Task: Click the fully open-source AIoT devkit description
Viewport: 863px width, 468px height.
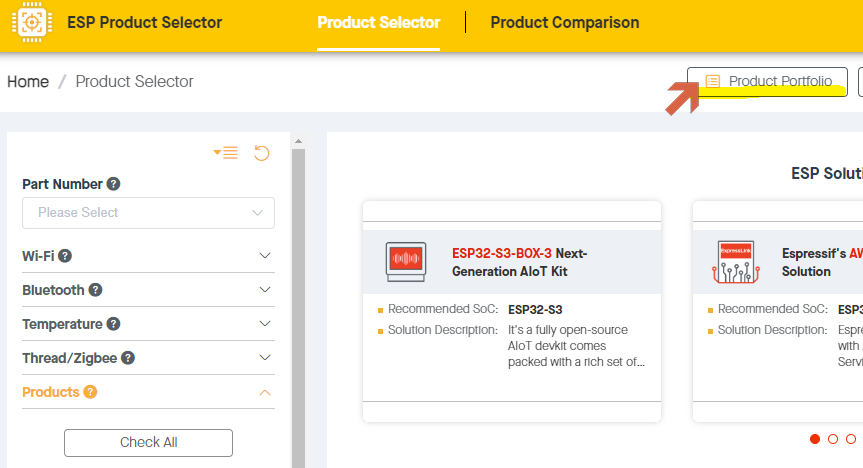Action: coord(576,346)
